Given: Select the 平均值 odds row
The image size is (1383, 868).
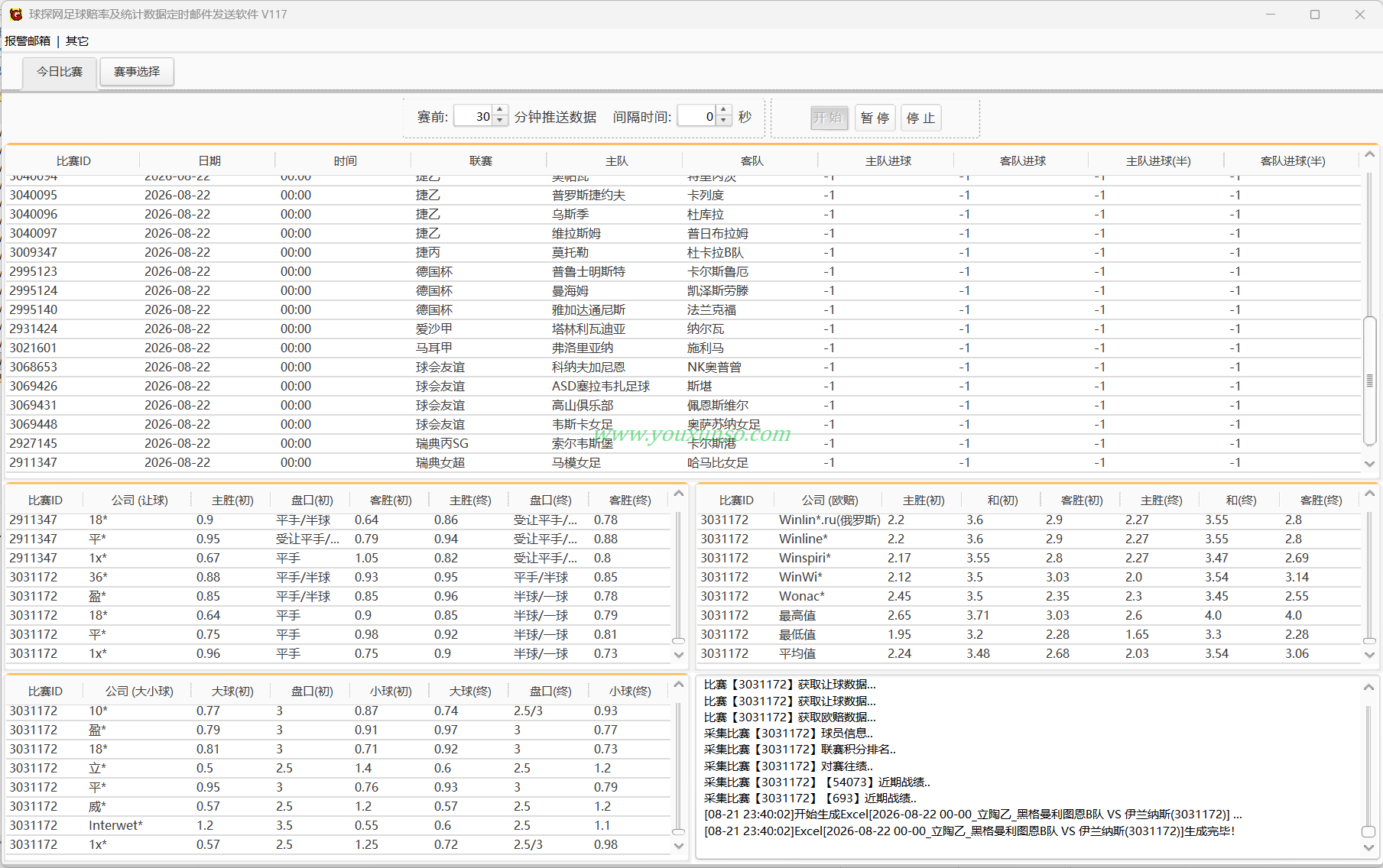Looking at the screenshot, I should click(x=1029, y=654).
